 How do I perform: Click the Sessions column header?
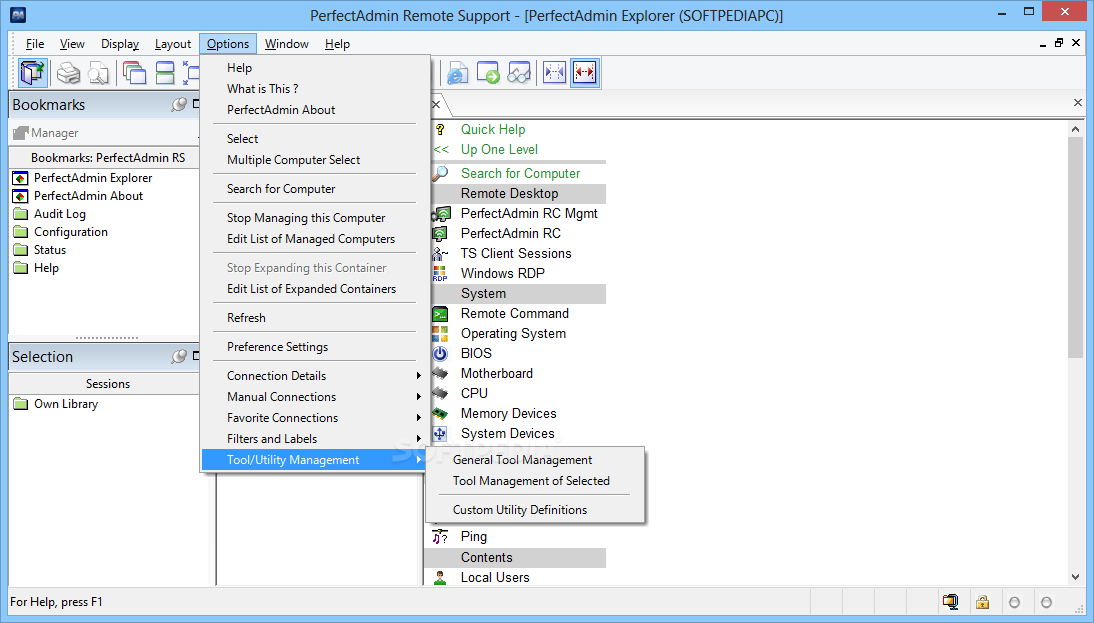[107, 384]
